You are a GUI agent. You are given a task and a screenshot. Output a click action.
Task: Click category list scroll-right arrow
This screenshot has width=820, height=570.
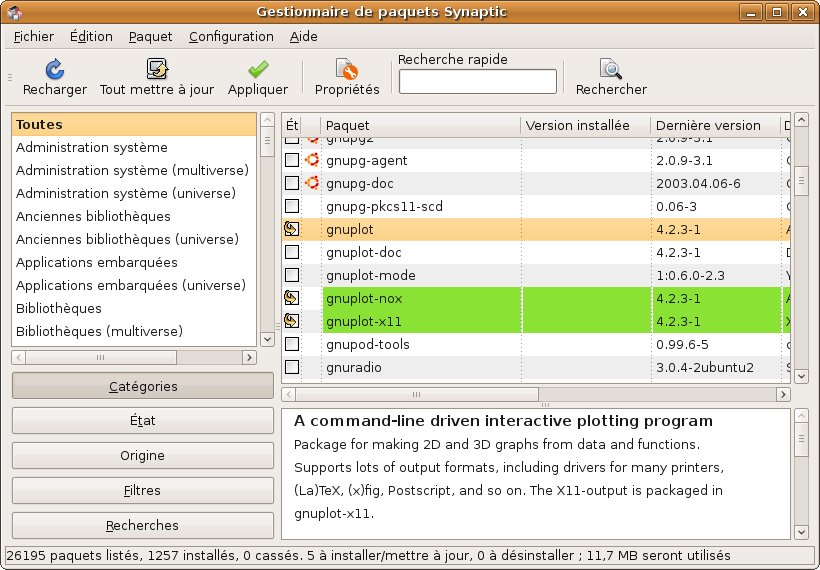(249, 358)
